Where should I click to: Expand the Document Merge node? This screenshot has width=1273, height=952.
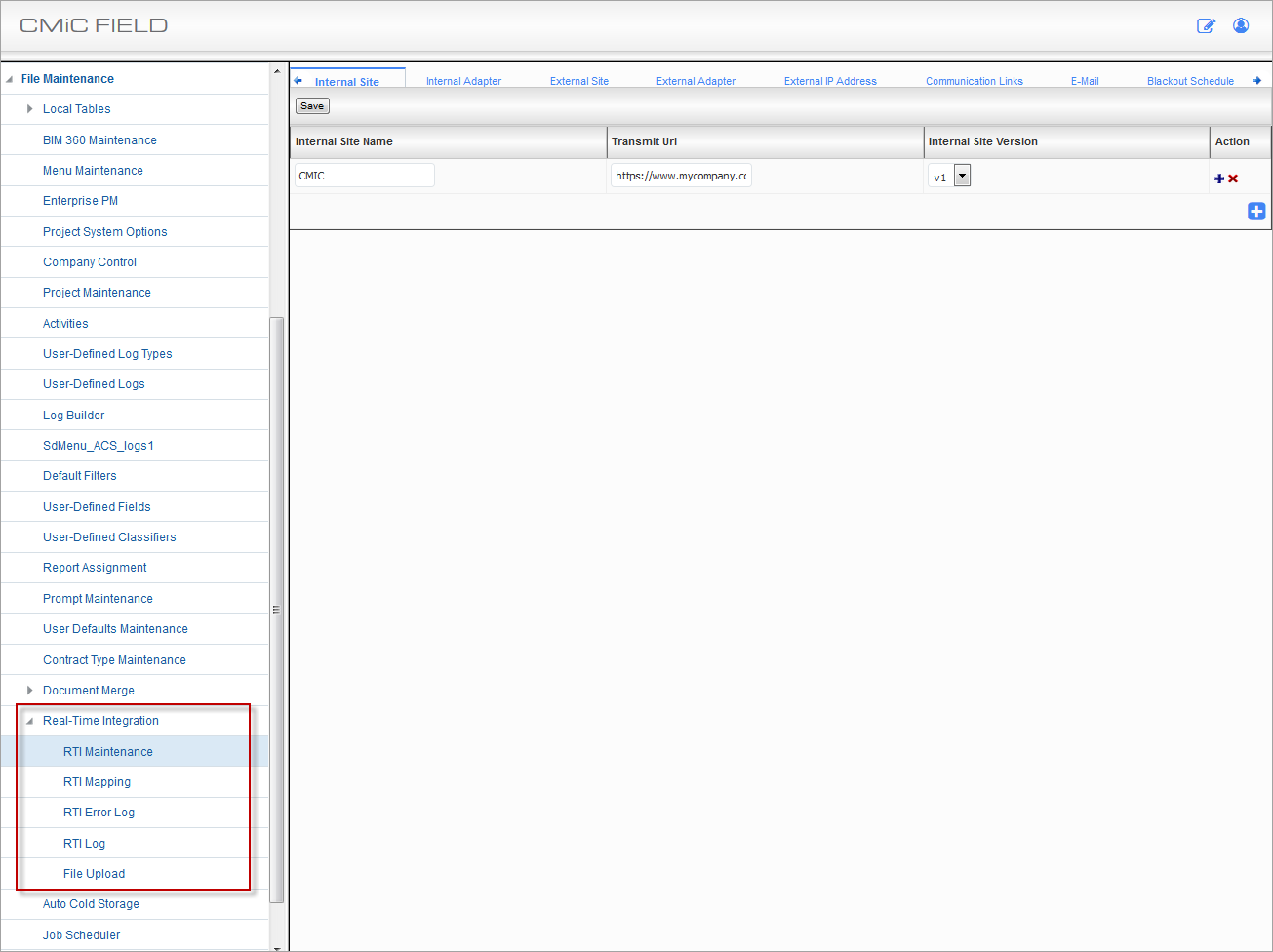coord(30,691)
